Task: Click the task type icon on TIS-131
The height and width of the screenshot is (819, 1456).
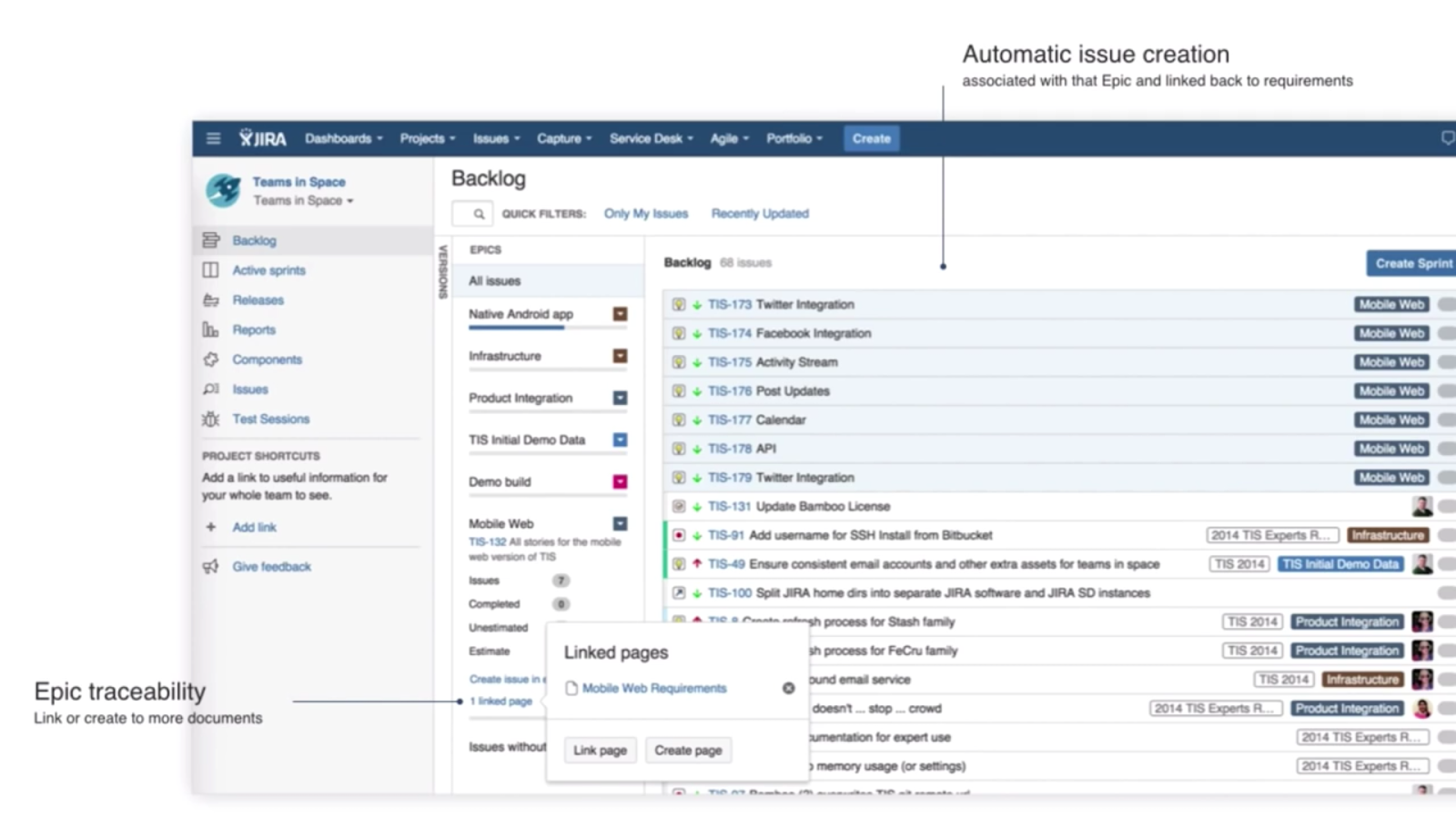Action: [679, 507]
